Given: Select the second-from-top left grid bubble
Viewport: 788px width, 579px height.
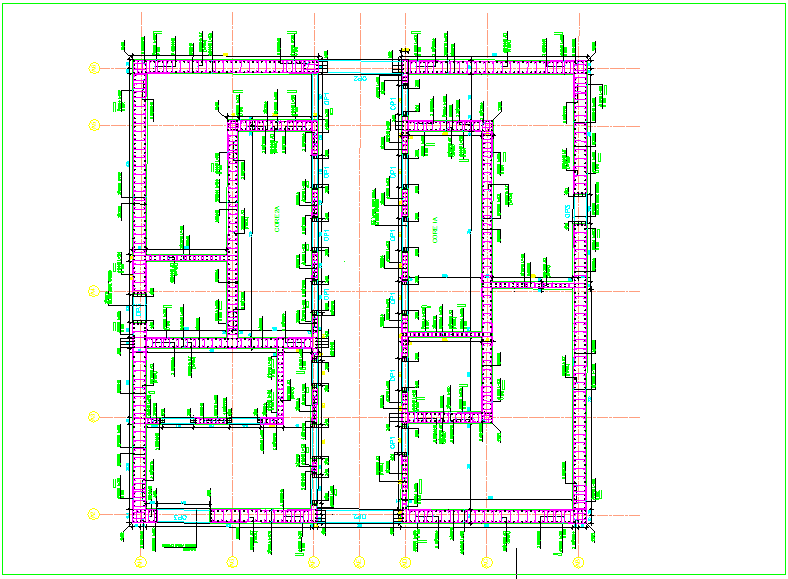Looking at the screenshot, I should tap(92, 124).
